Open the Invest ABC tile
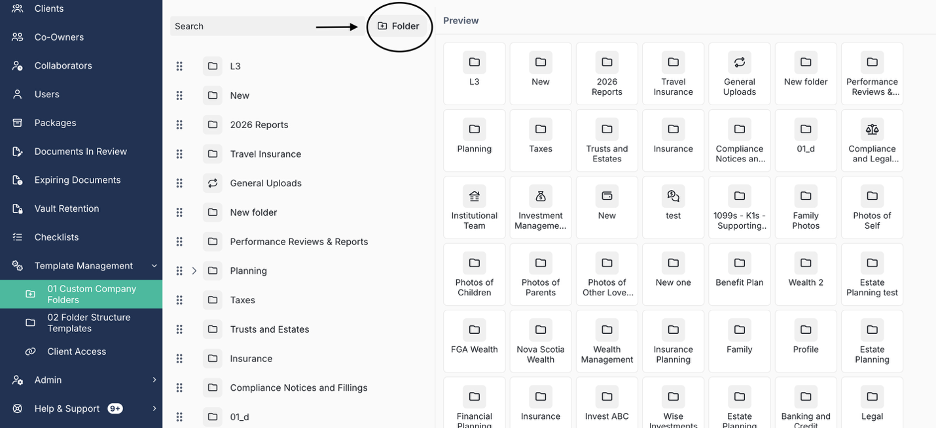This screenshot has width=936, height=428. 607,402
